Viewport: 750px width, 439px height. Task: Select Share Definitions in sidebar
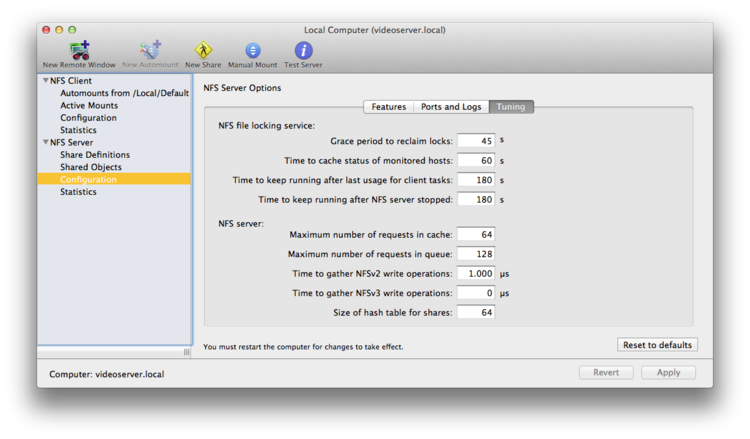(x=95, y=154)
